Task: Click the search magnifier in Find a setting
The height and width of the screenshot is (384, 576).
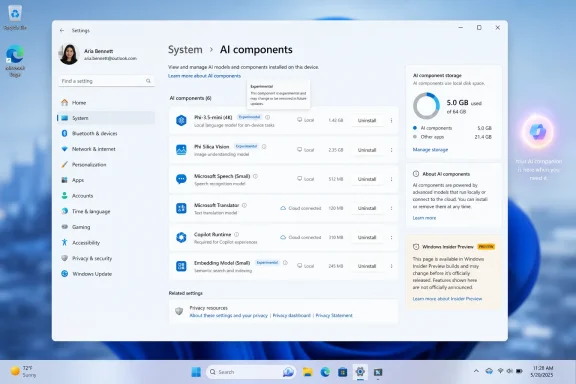Action: pyautogui.click(x=148, y=81)
